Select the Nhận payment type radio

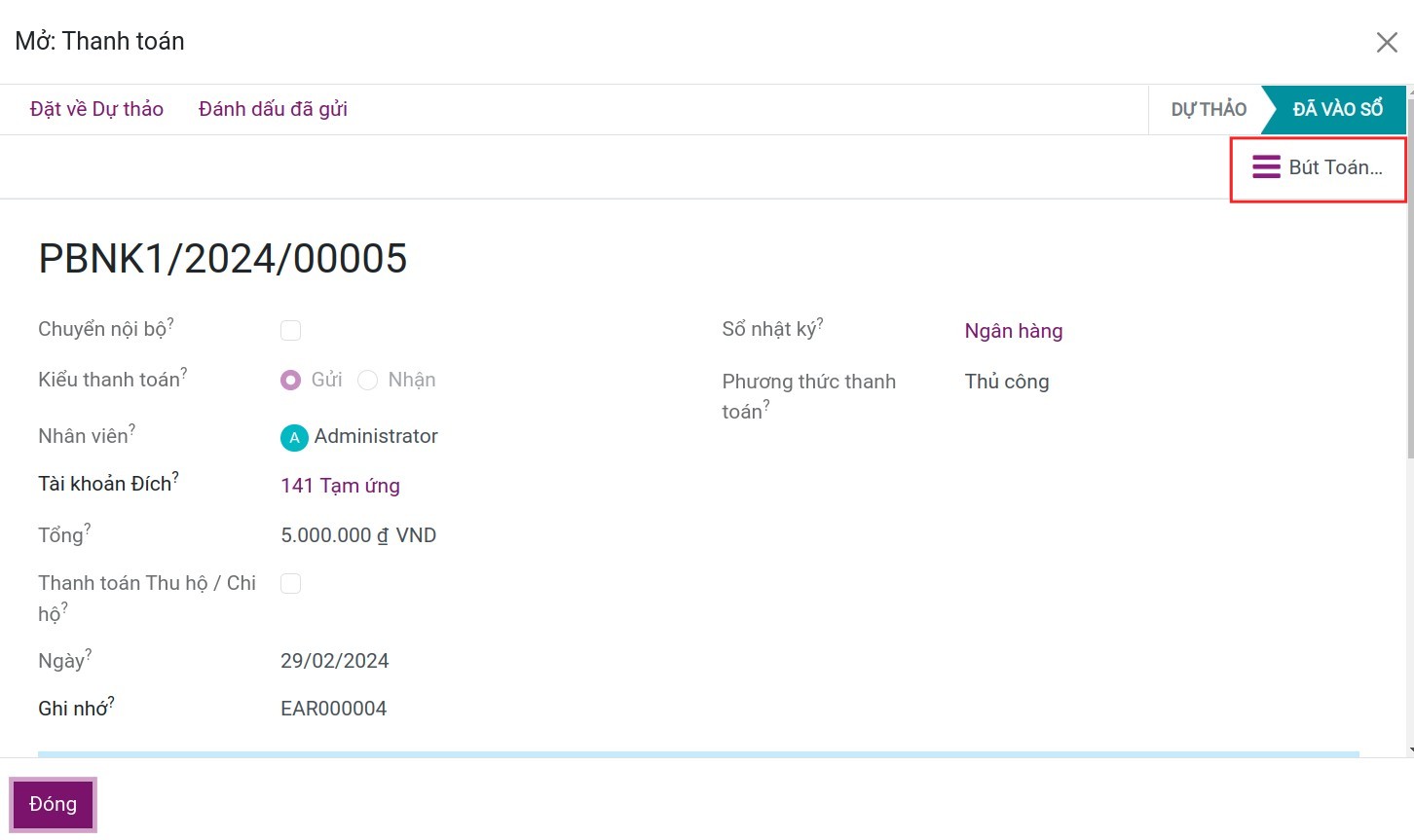click(x=367, y=380)
